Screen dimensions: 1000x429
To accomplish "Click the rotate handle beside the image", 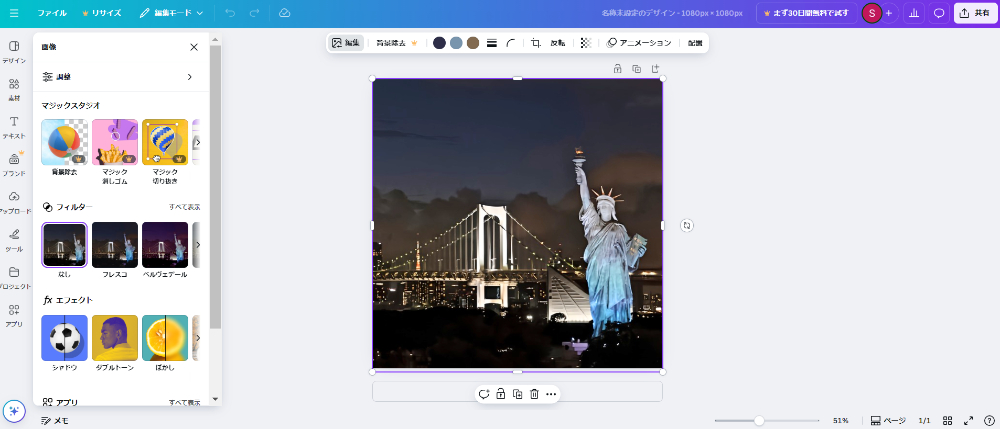I will [687, 225].
